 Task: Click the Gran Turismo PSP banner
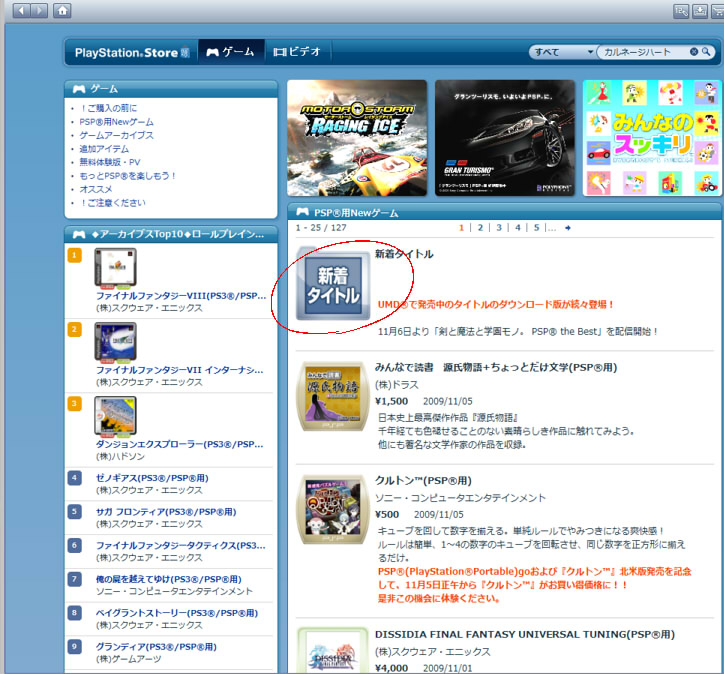coord(505,138)
